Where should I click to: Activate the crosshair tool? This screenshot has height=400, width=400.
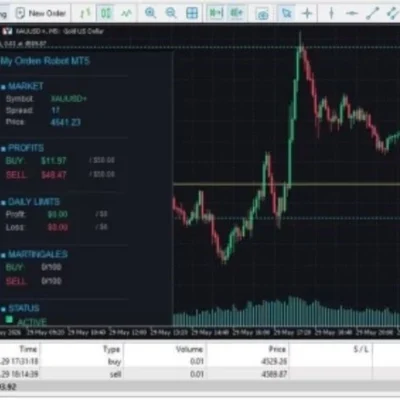tap(307, 13)
